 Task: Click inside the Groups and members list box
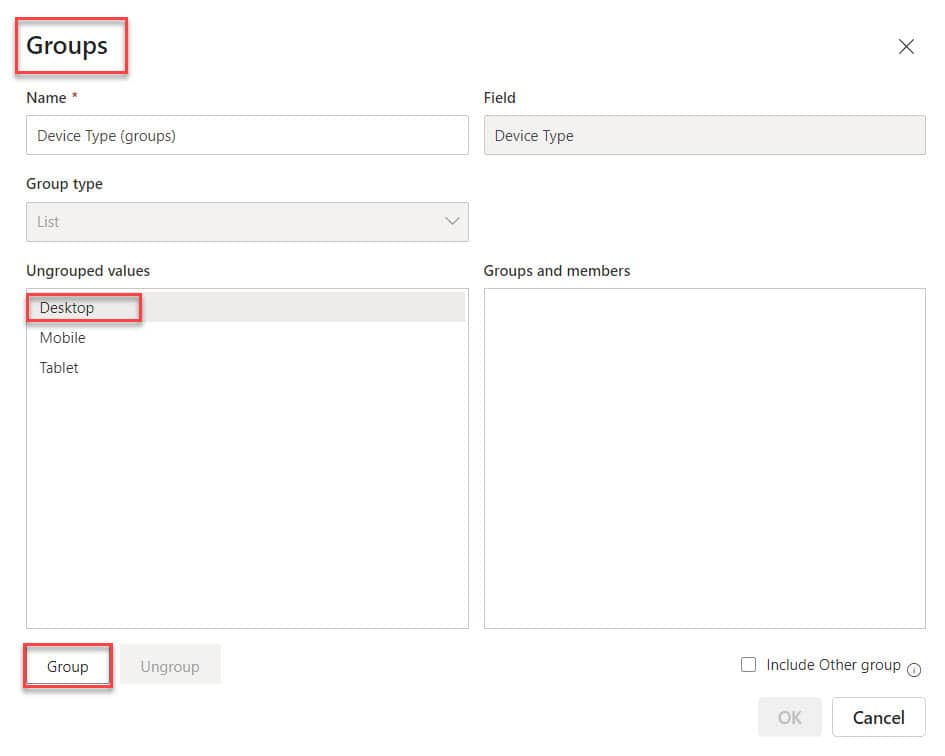[705, 458]
